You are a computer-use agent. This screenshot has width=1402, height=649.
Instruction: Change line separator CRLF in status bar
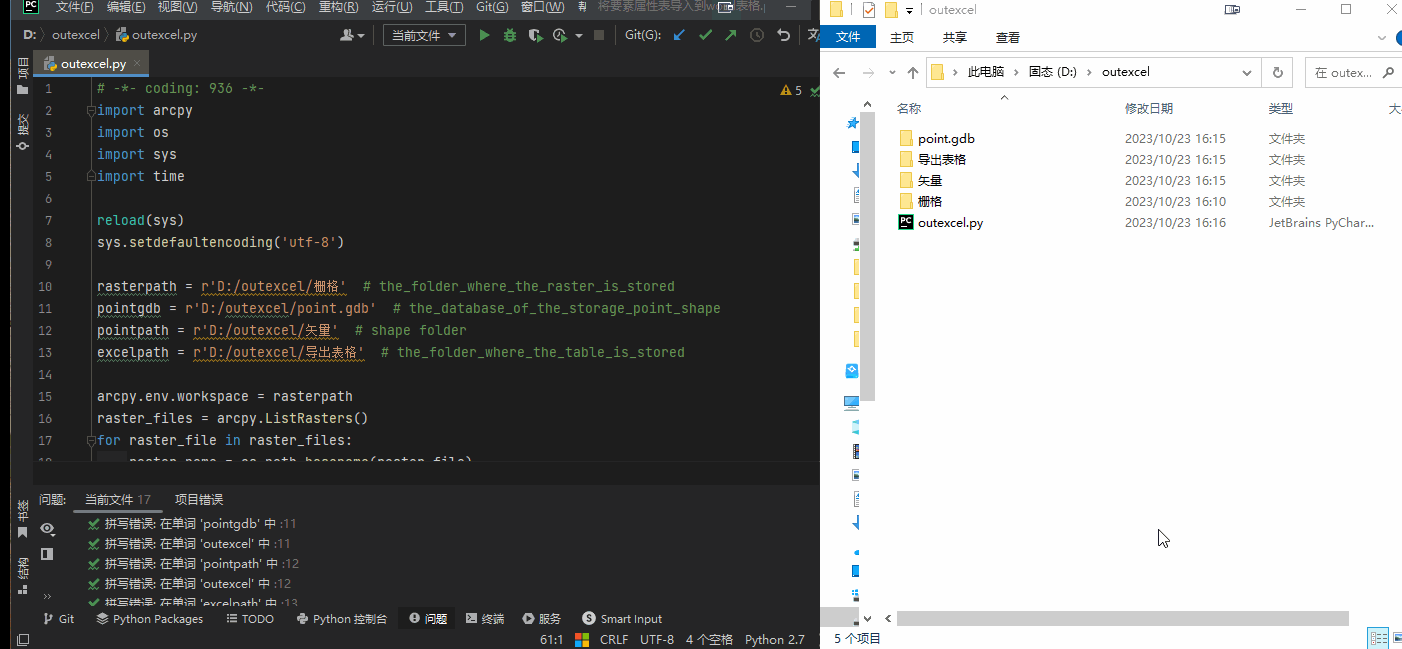[614, 640]
